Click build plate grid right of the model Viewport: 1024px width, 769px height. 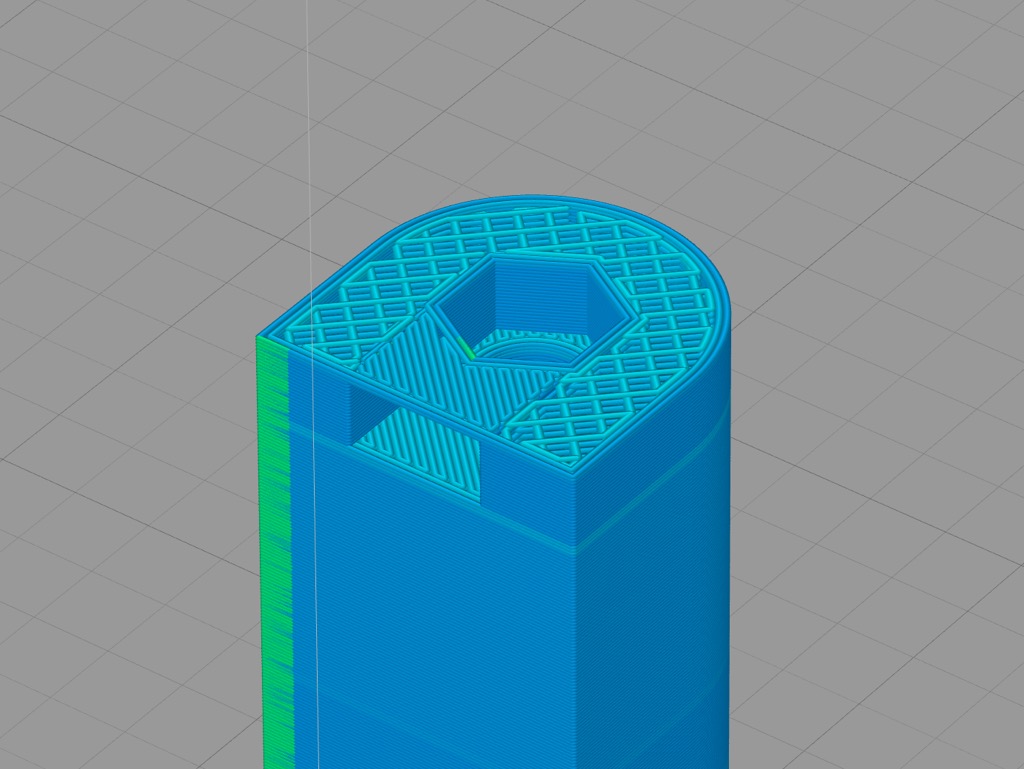point(880,400)
